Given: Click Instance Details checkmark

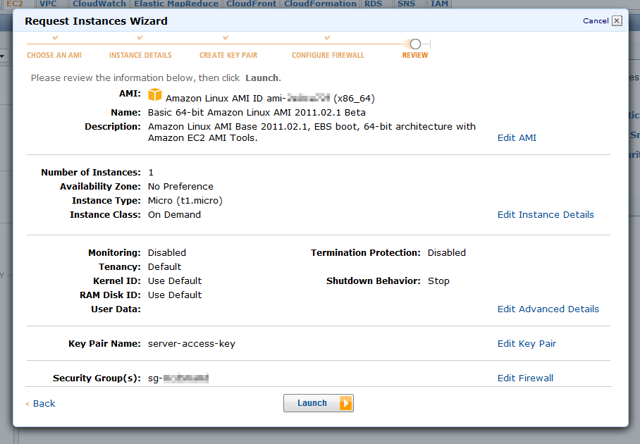Looking at the screenshot, I should pyautogui.click(x=140, y=38).
